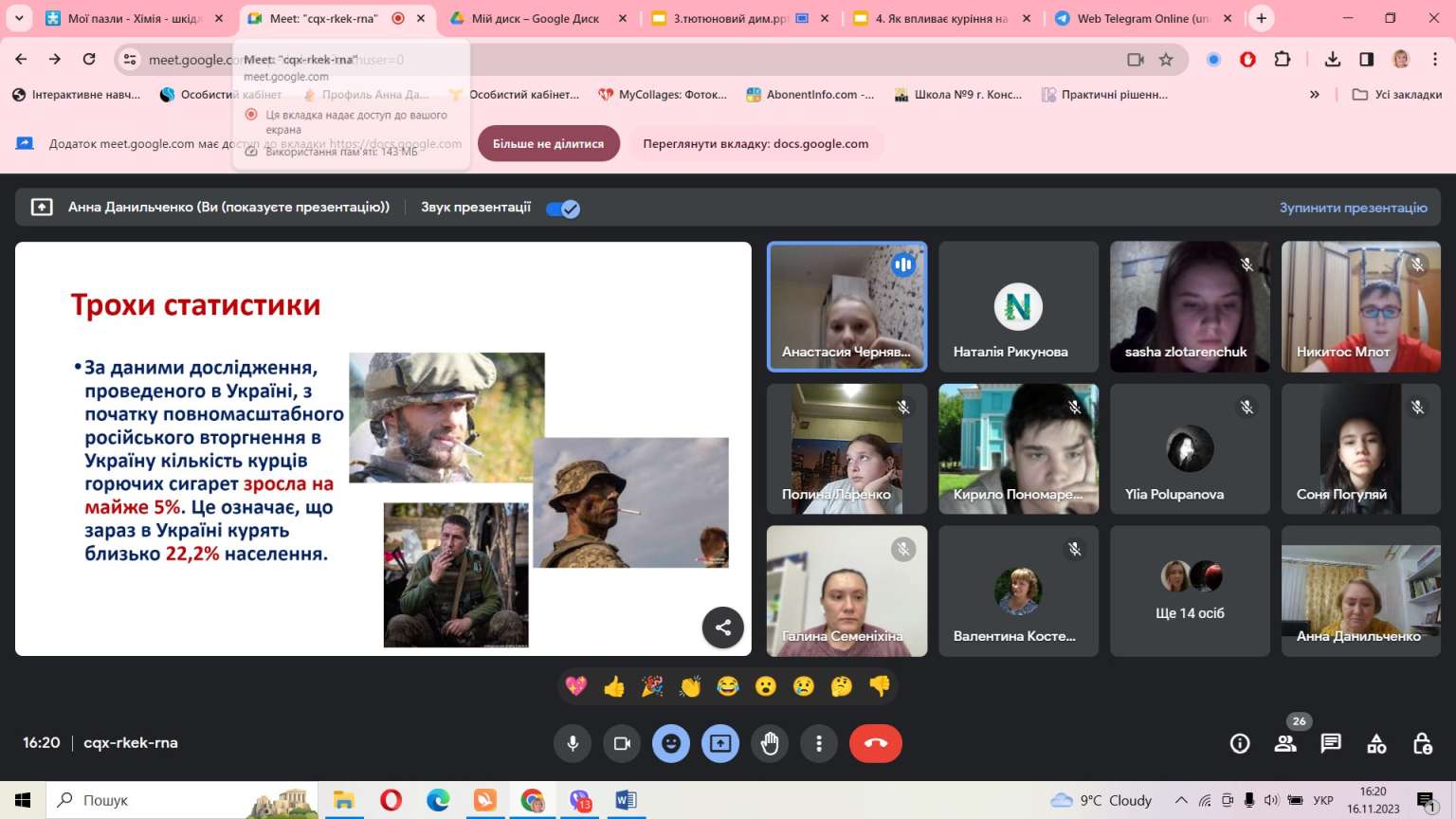
Task: Click Переглянути вкладку docs.google.com
Action: [755, 144]
